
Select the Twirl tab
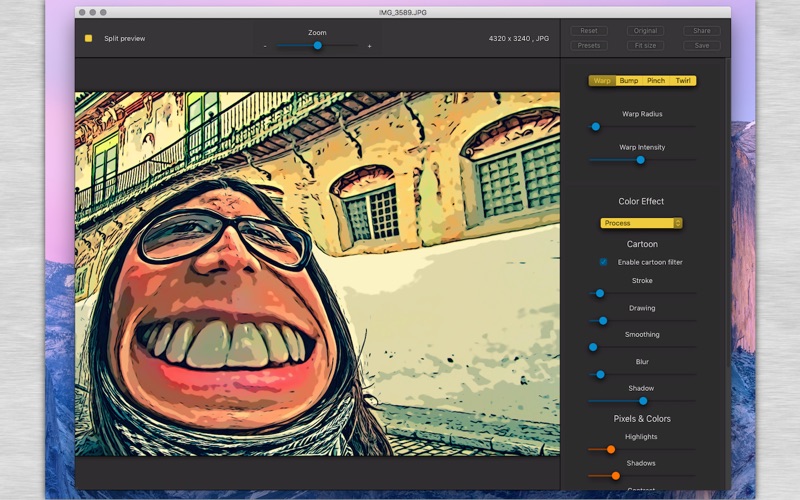tap(683, 81)
